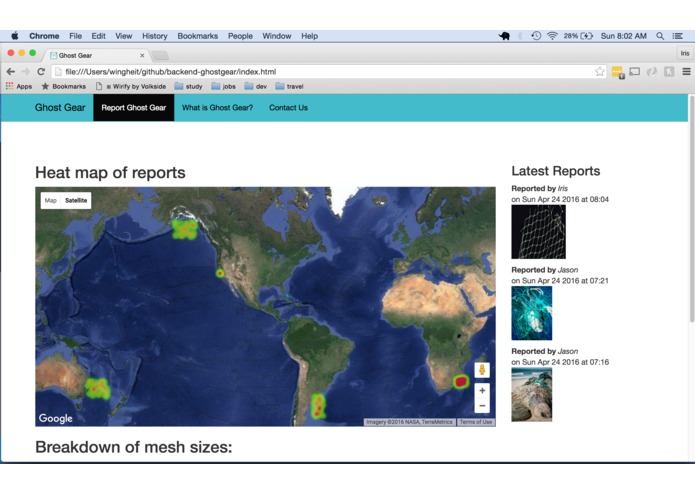Open the Wirify by Volkside bookmark
695x494 pixels.
point(131,86)
